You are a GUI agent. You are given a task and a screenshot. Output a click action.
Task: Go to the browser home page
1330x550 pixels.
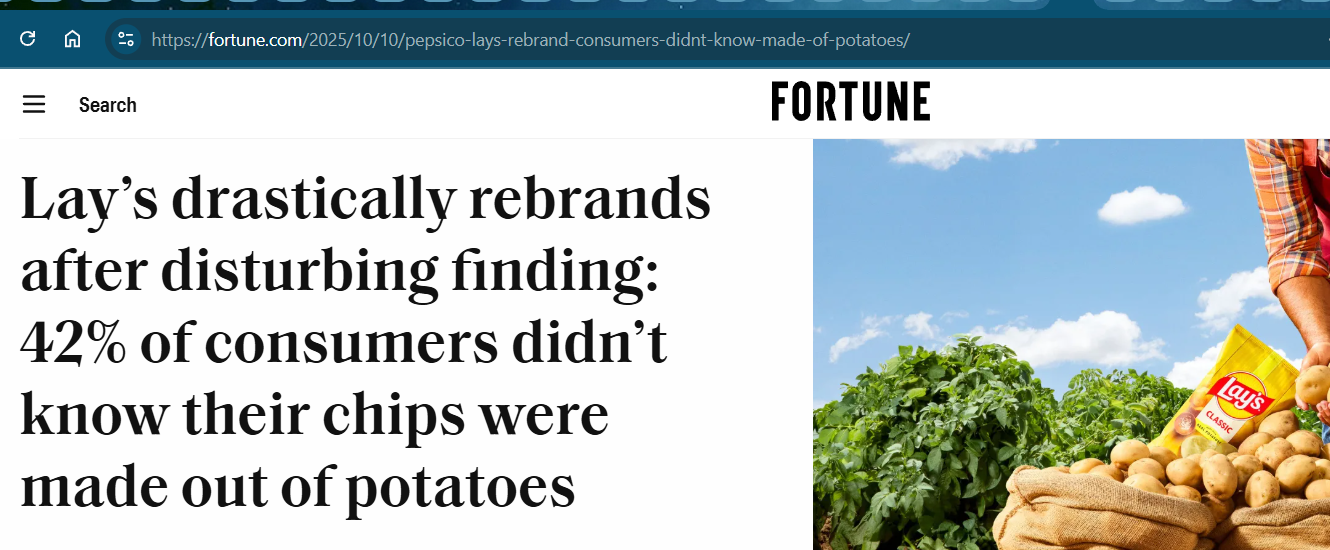pyautogui.click(x=72, y=39)
